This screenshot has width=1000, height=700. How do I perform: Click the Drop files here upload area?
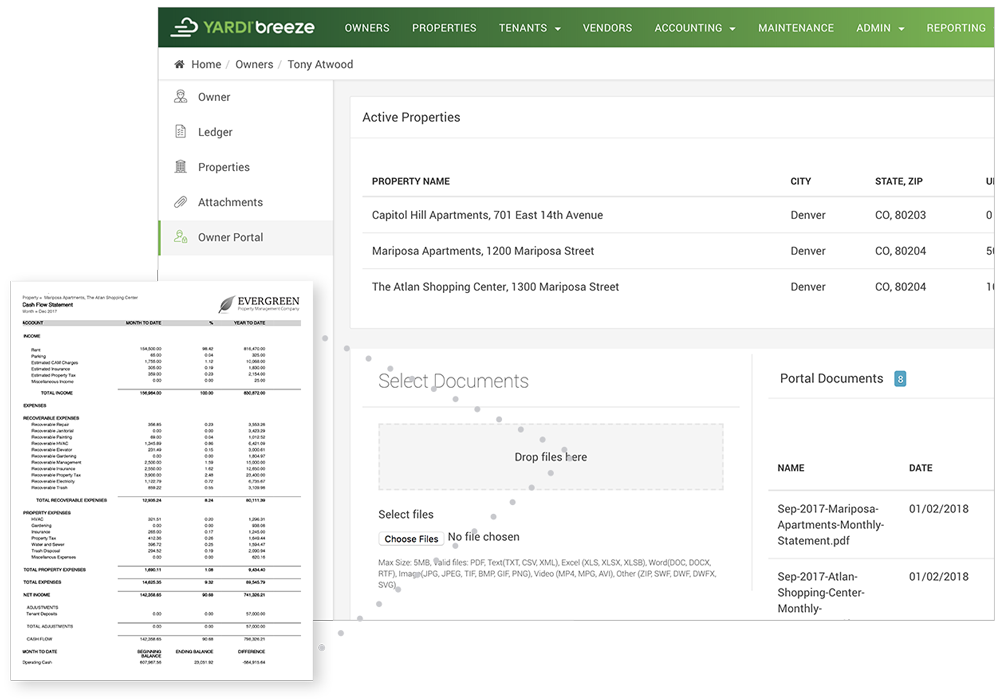[551, 456]
